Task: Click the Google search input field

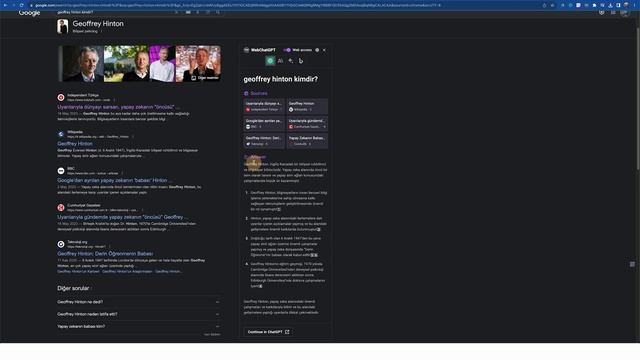Action: click(x=114, y=12)
